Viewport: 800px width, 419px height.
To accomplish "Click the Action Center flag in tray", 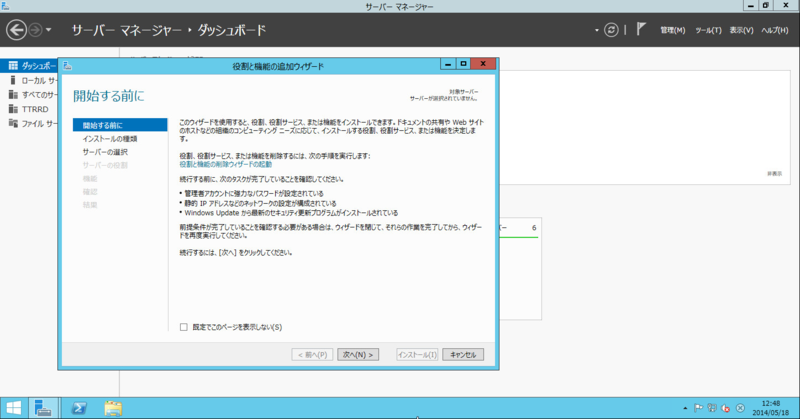I will 698,408.
